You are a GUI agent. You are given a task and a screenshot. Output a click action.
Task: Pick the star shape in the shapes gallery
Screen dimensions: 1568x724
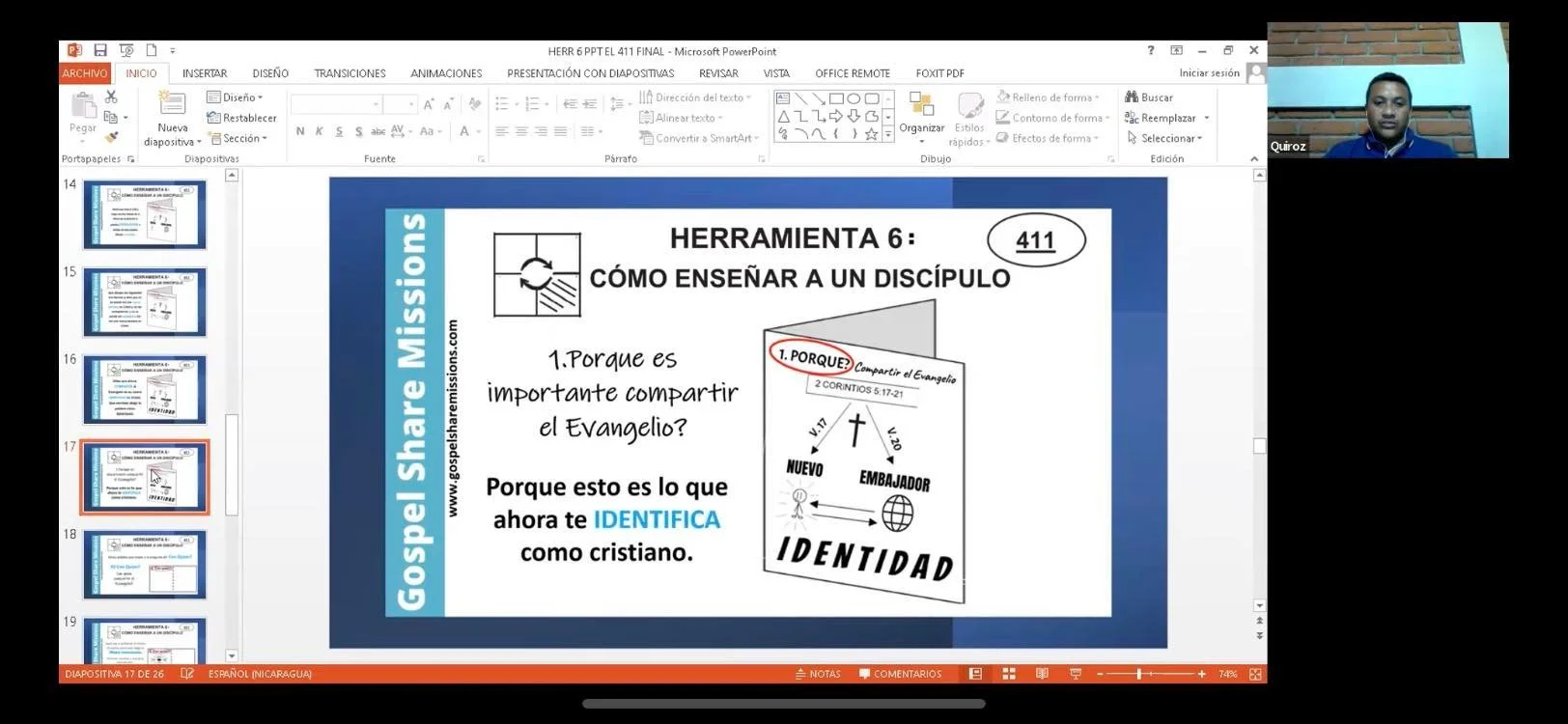[x=871, y=134]
